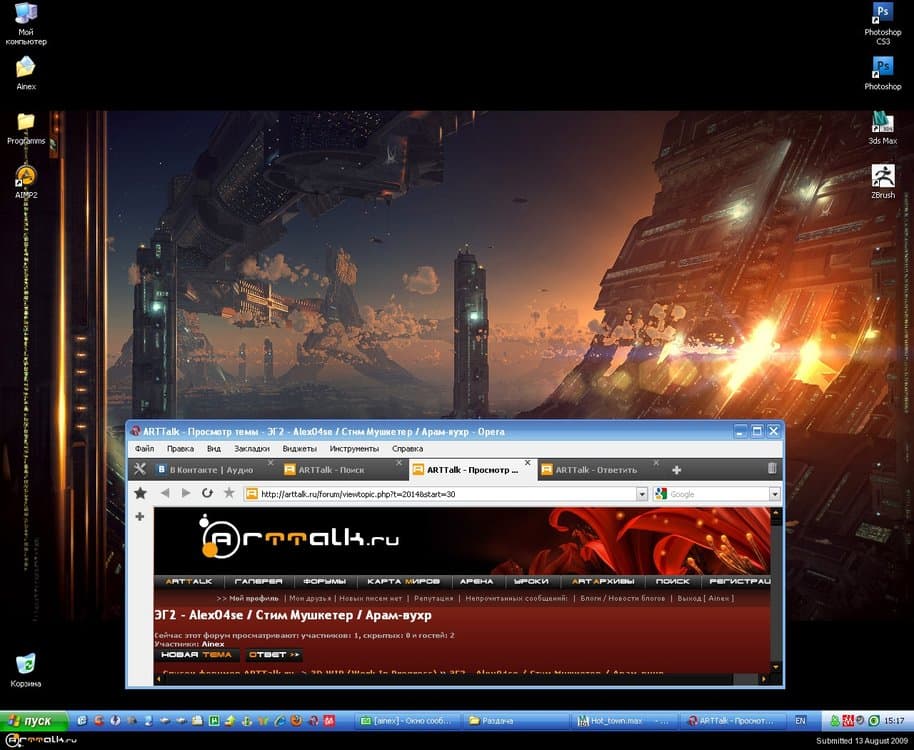Expand the address bar URL dropdown
The image size is (914, 750).
tap(642, 494)
